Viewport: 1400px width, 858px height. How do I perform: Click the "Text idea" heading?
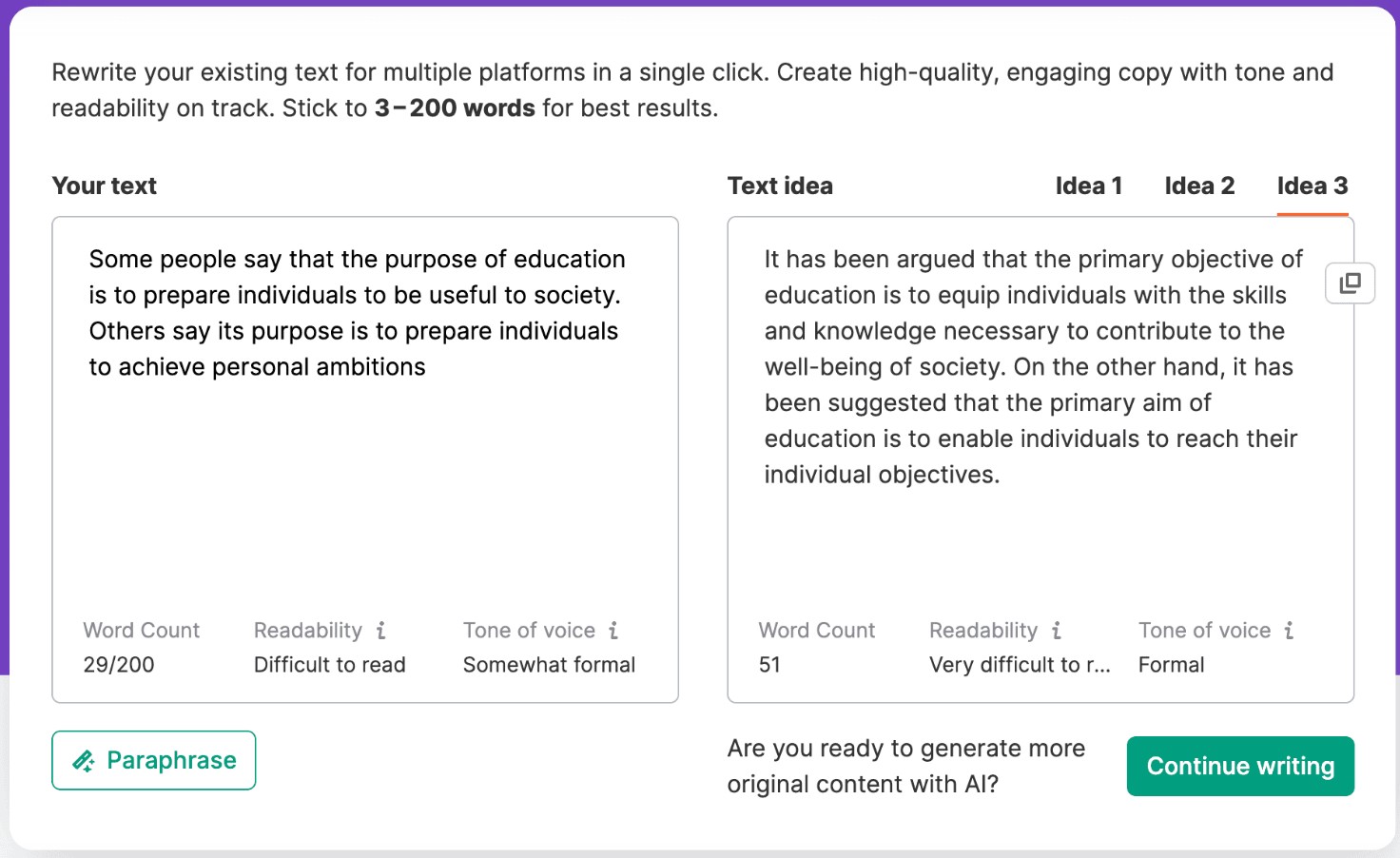point(780,186)
